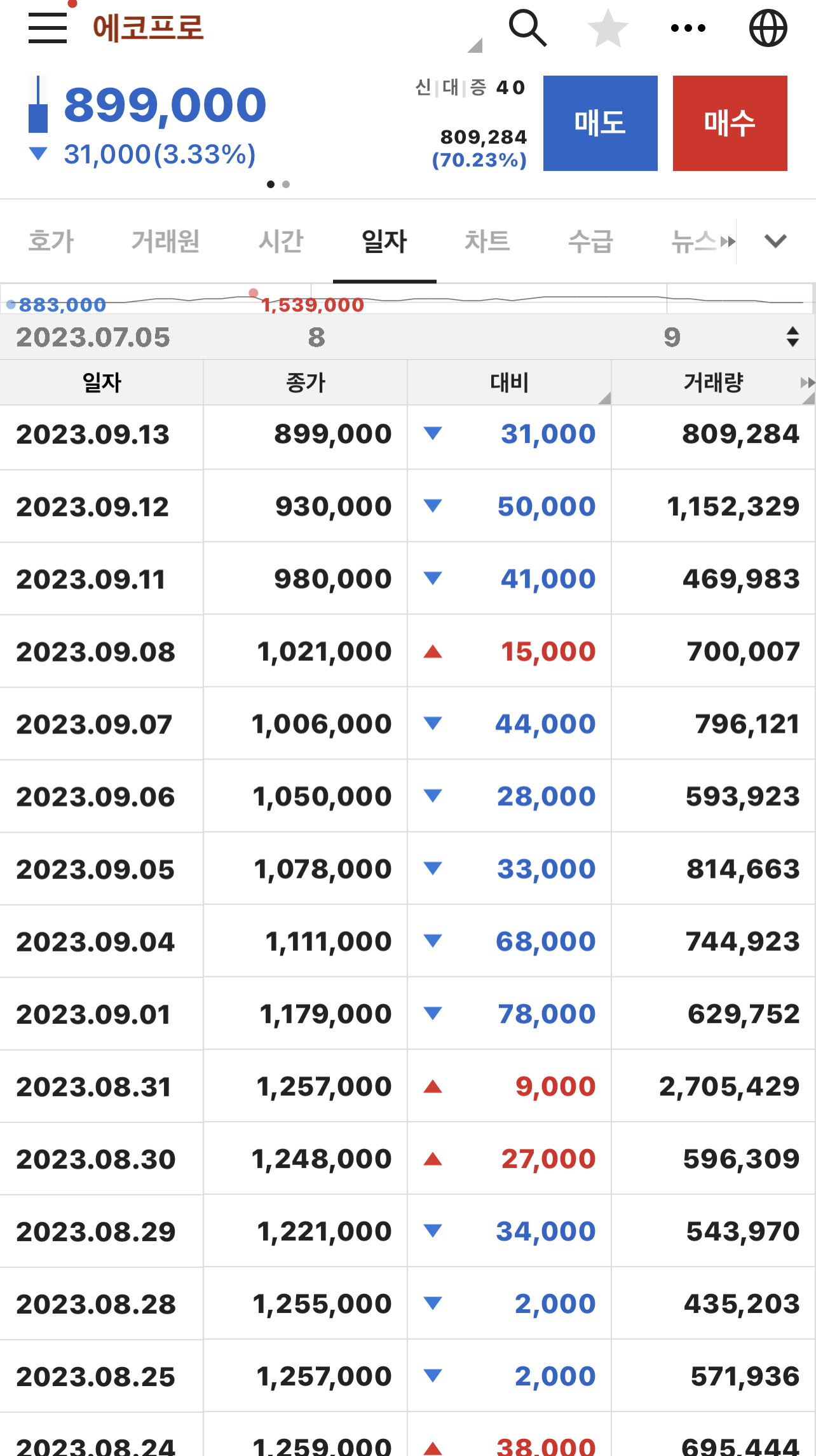Screen dimensions: 816x1456
Task: Tap volume ratio (70.23%)
Action: tap(480, 160)
